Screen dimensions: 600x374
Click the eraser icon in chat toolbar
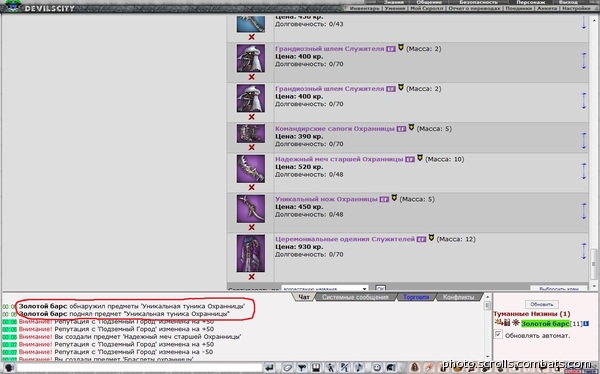click(x=287, y=368)
